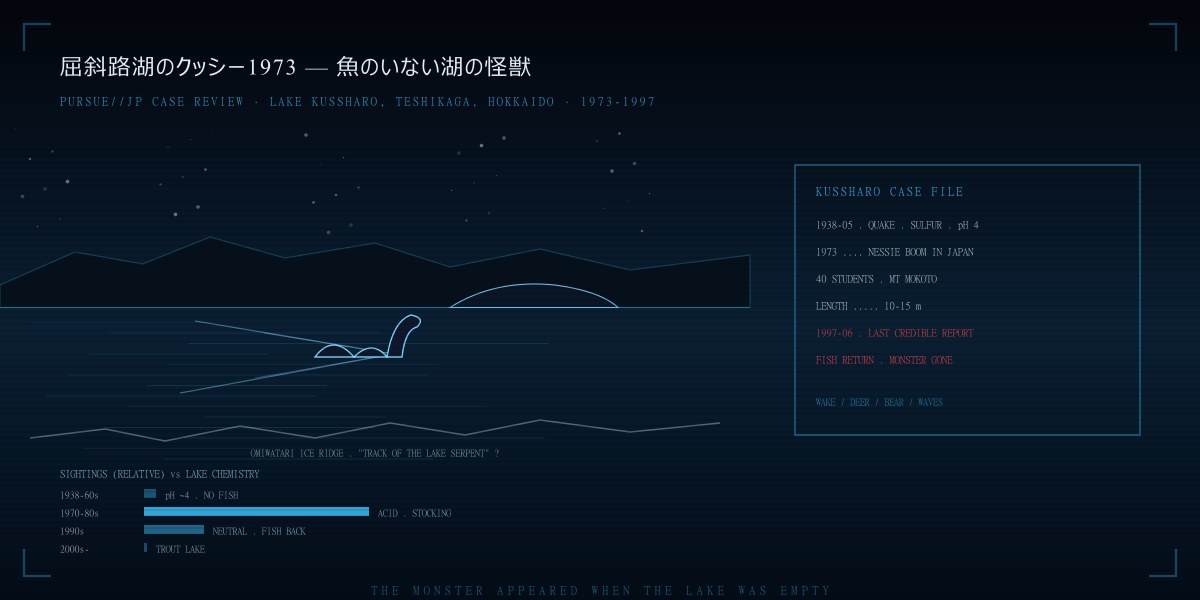1200x600 pixels.
Task: Click the PURSUE//JP CASE REVIEW subtitle
Action: (357, 102)
